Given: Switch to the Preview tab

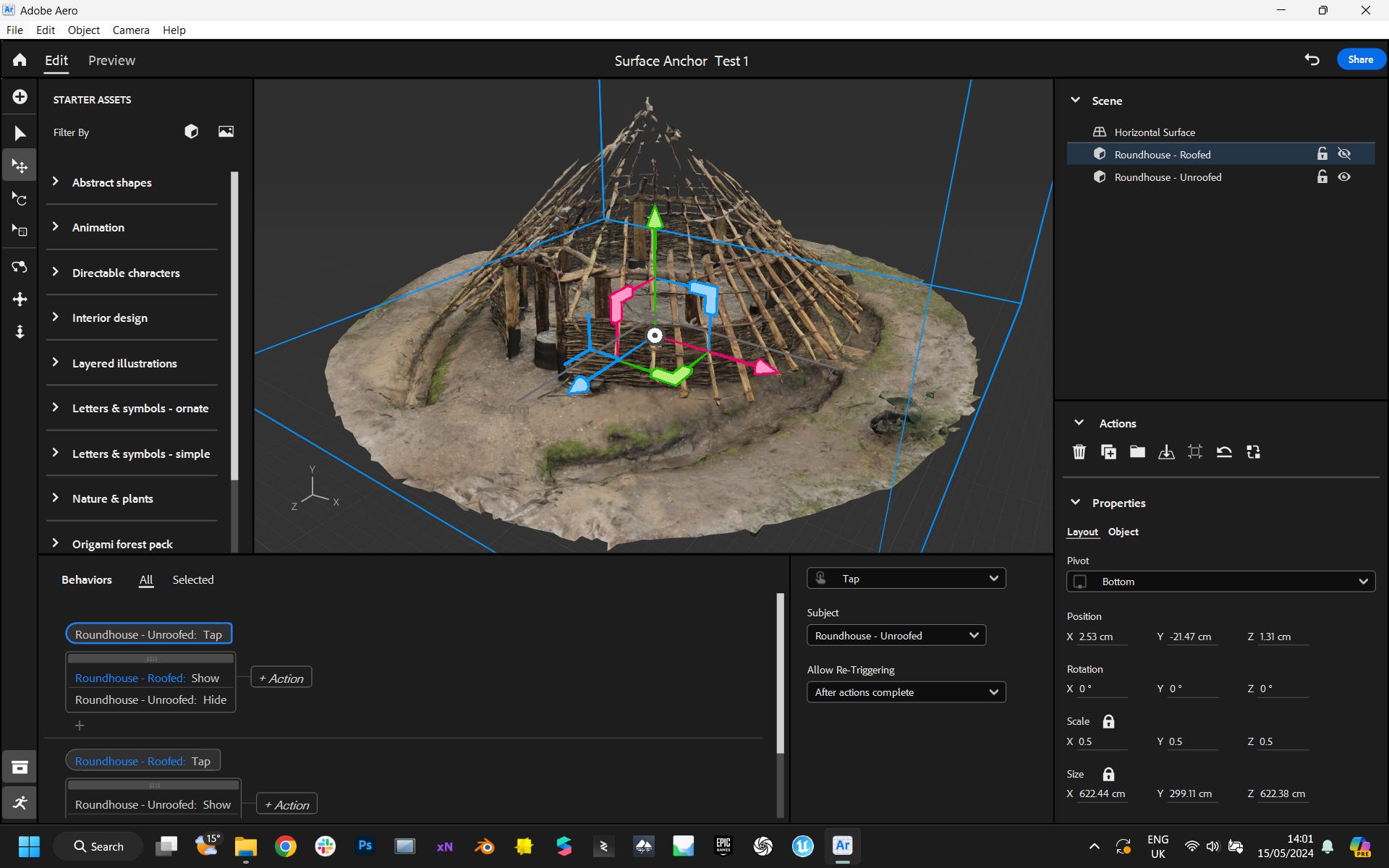Looking at the screenshot, I should click(x=111, y=60).
